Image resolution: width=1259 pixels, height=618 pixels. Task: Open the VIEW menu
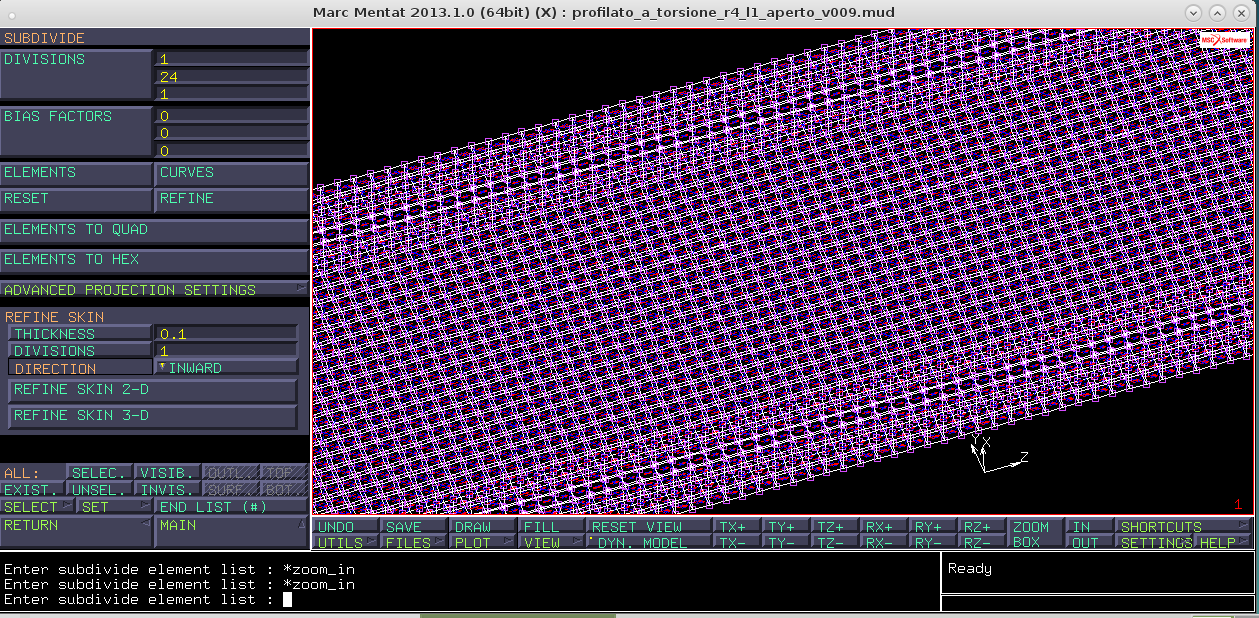[x=551, y=542]
